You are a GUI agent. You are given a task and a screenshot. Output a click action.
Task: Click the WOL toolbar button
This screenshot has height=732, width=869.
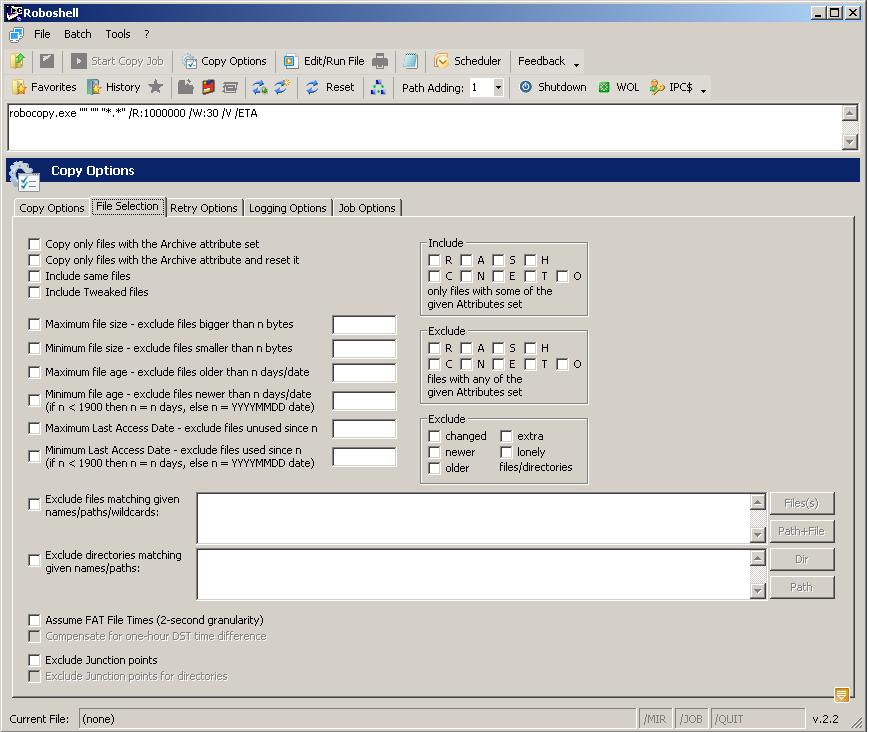click(x=619, y=87)
